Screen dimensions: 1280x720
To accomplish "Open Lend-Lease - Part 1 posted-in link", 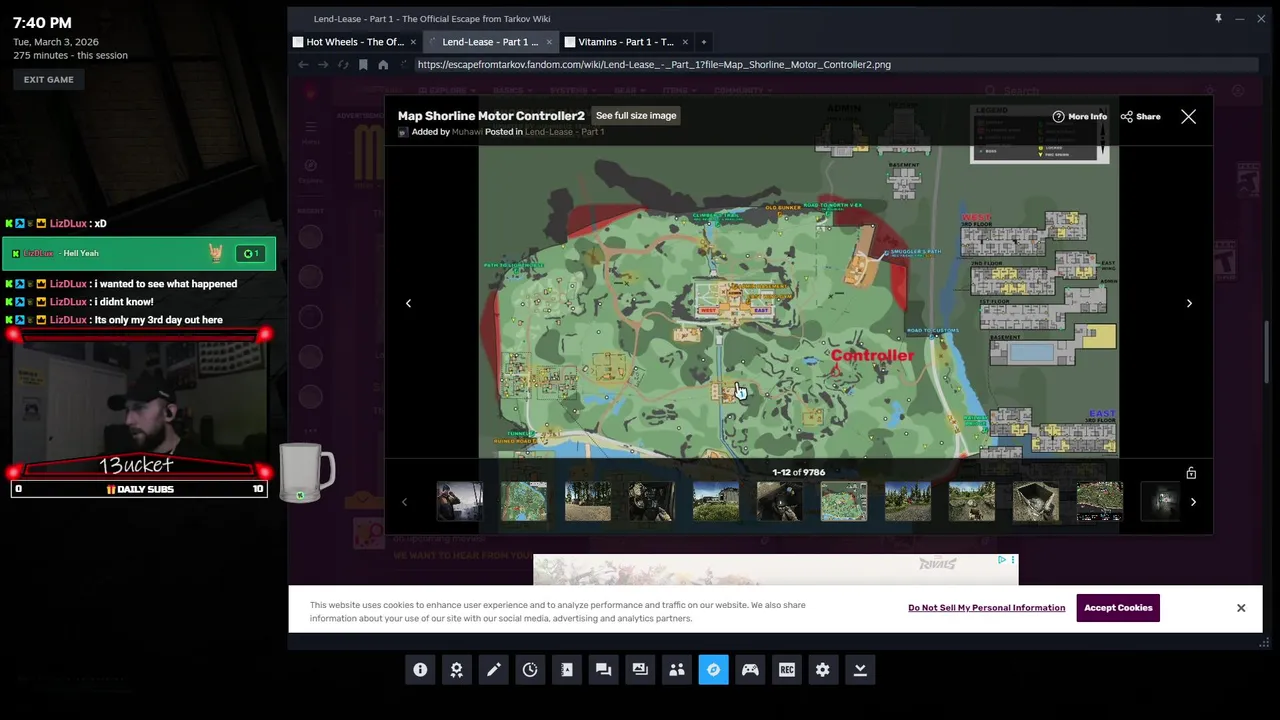I will point(564,132).
